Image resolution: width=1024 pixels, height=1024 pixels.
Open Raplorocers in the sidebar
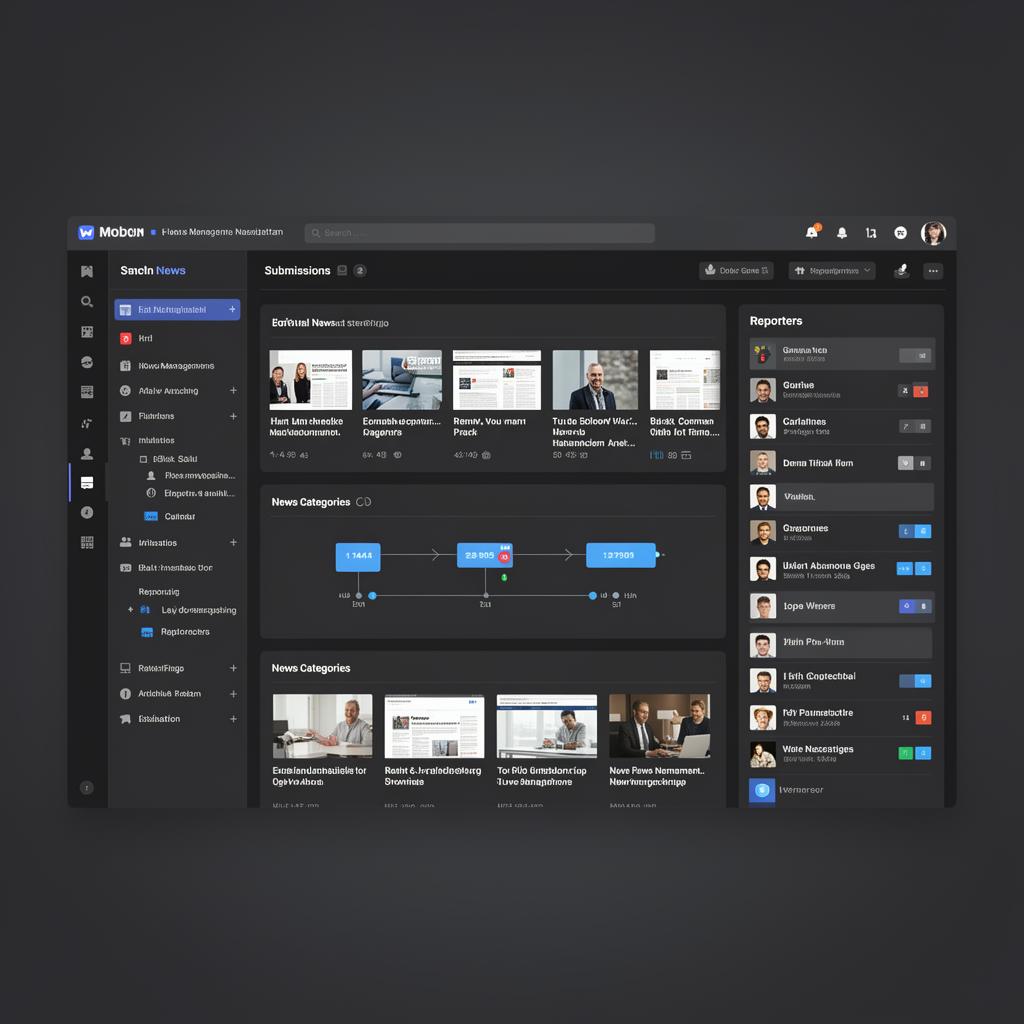click(185, 632)
